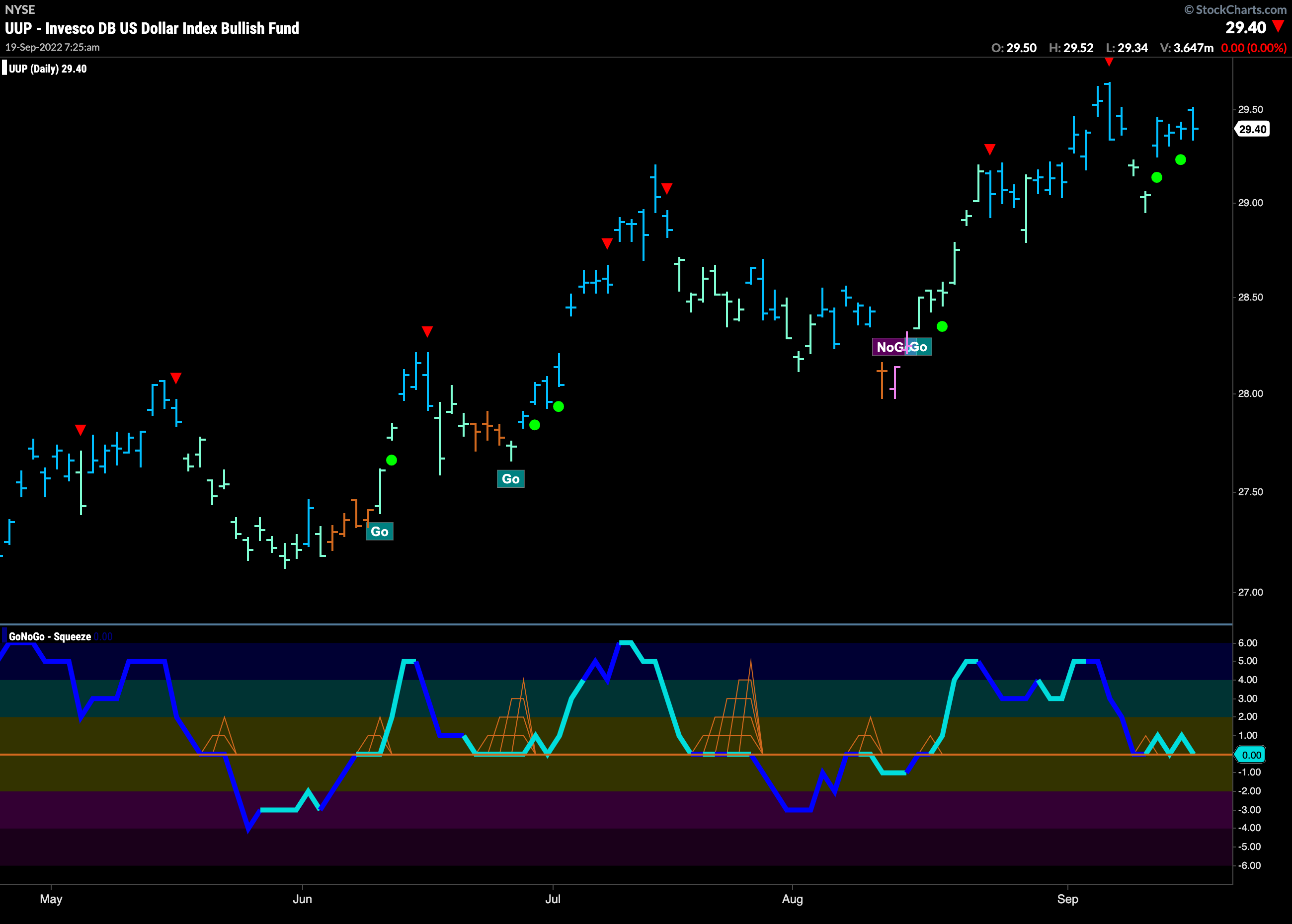Image resolution: width=1292 pixels, height=924 pixels.
Task: Click the Jul label on the time axis
Action: tap(553, 899)
